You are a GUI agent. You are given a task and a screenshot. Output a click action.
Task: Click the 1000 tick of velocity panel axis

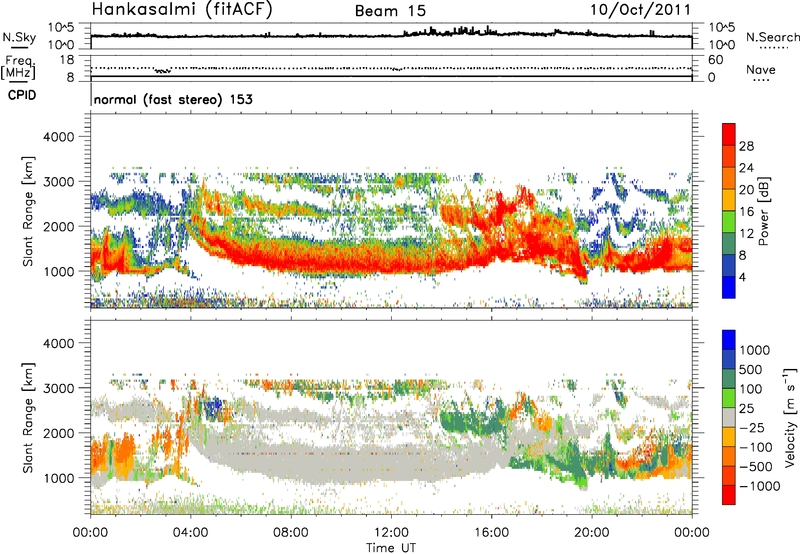click(58, 478)
